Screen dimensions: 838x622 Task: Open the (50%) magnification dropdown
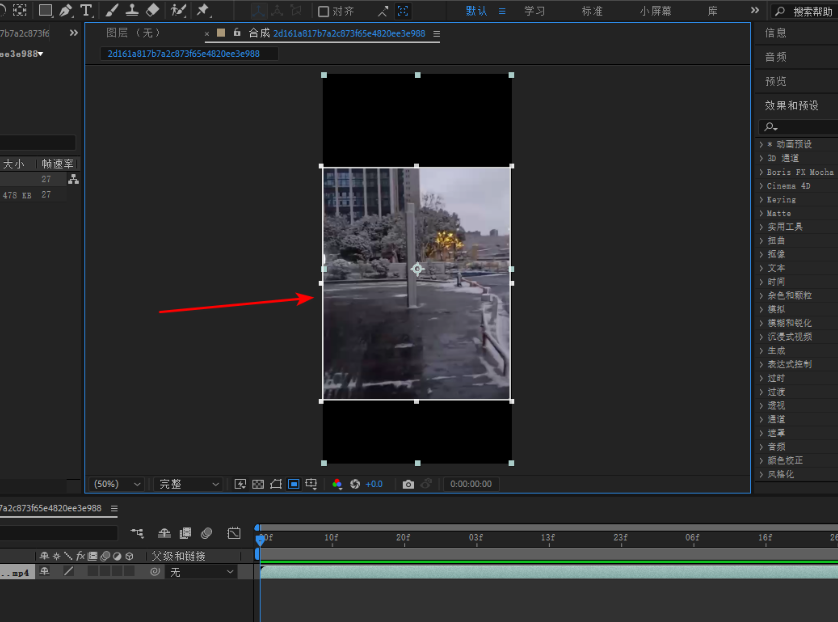[x=117, y=484]
